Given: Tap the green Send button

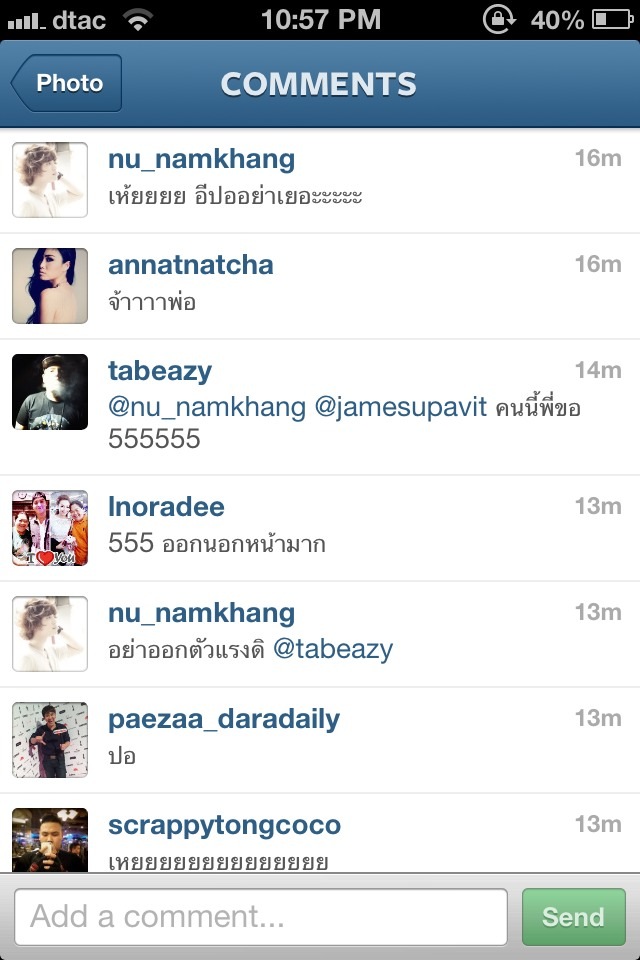Looking at the screenshot, I should click(573, 917).
